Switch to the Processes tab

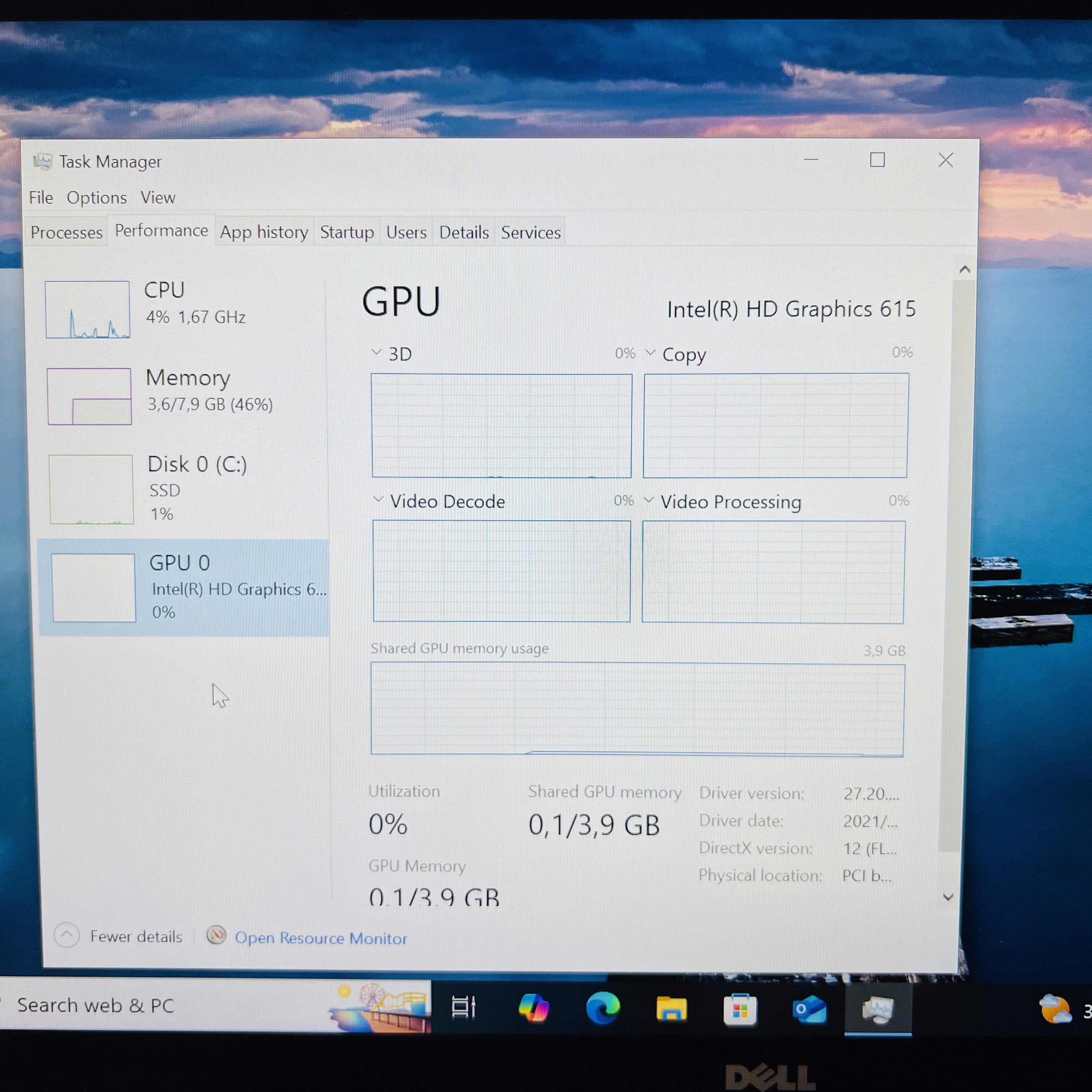[67, 232]
